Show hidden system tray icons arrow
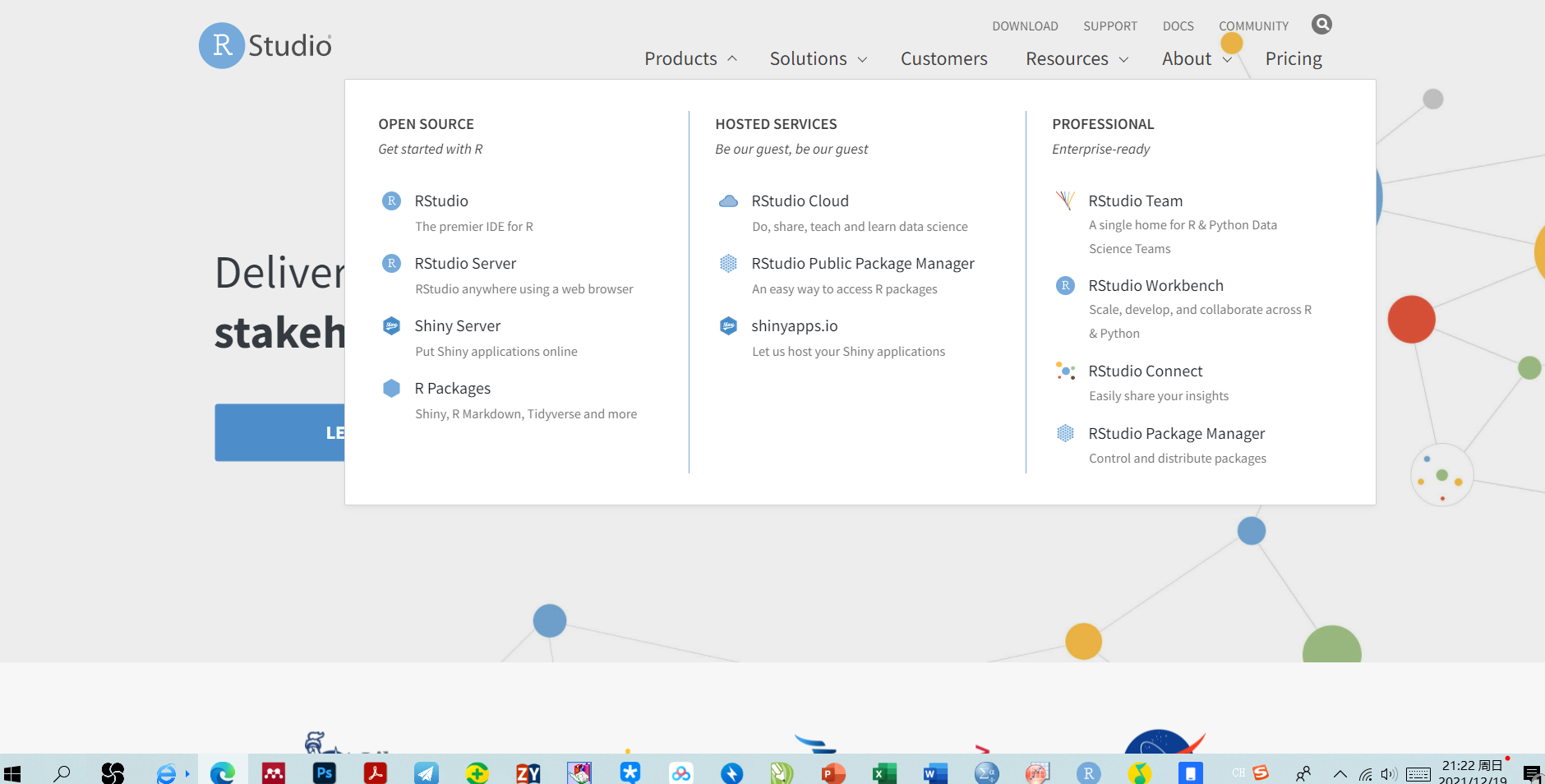Image resolution: width=1545 pixels, height=784 pixels. 1340,773
